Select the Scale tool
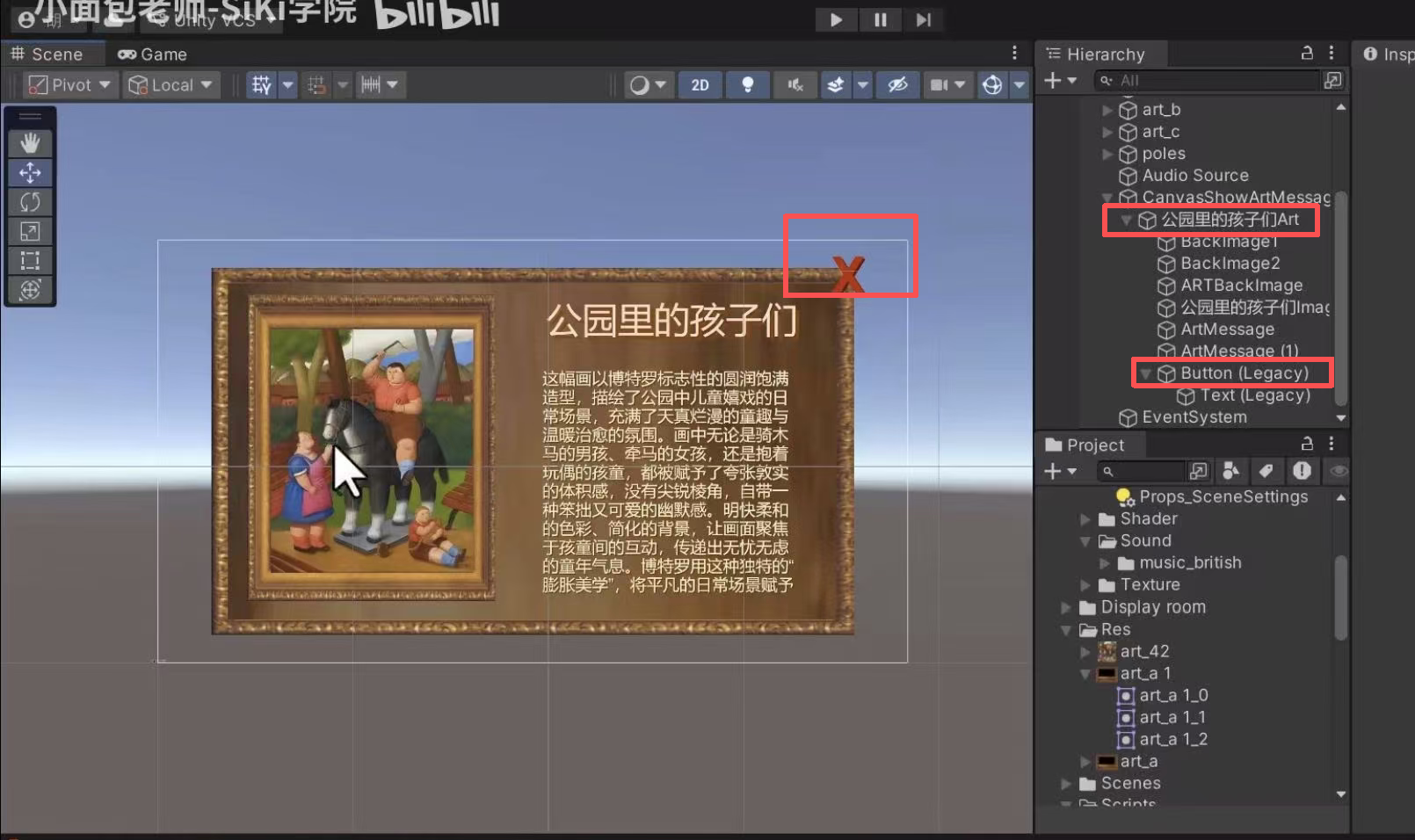The image size is (1415, 840). click(x=30, y=231)
